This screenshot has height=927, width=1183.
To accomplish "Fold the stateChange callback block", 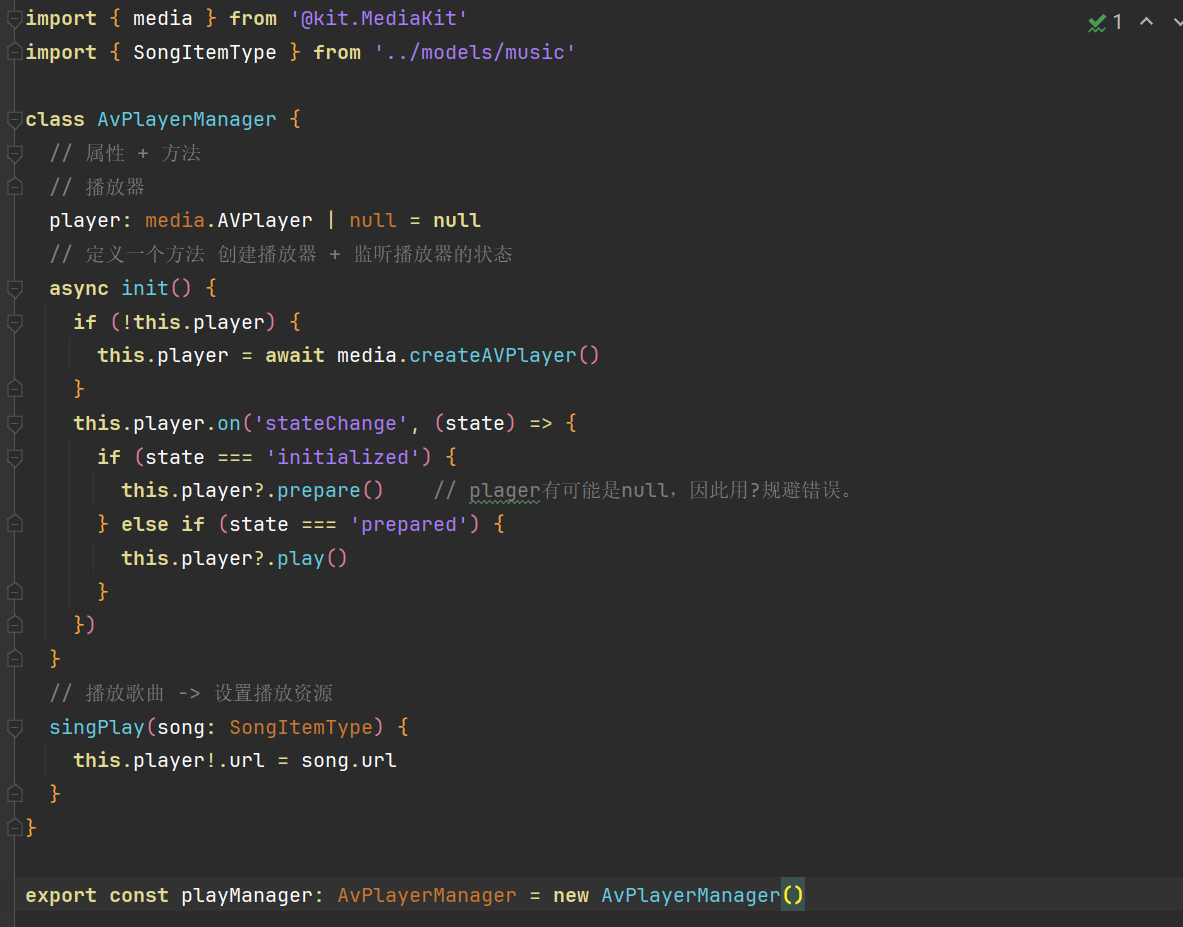I will 14,423.
